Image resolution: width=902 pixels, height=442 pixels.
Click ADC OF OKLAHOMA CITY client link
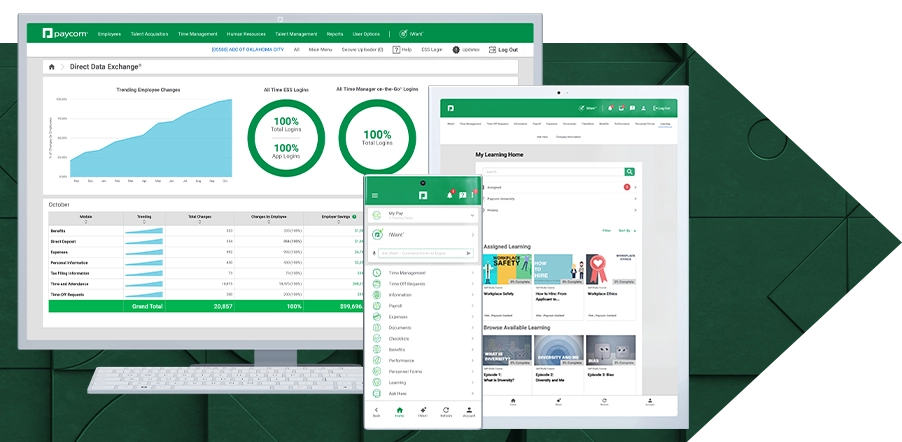click(x=247, y=50)
